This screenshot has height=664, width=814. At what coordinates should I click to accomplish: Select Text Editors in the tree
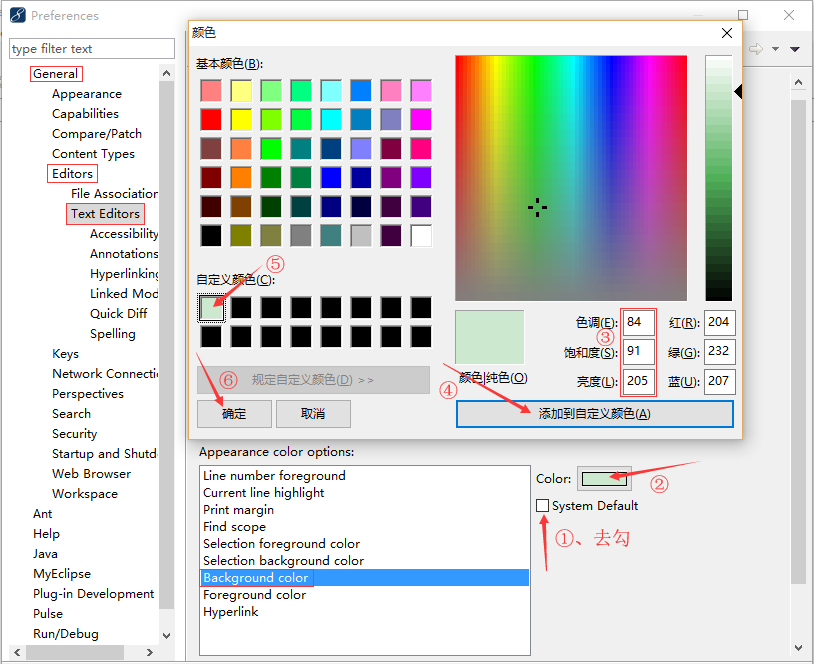click(105, 214)
